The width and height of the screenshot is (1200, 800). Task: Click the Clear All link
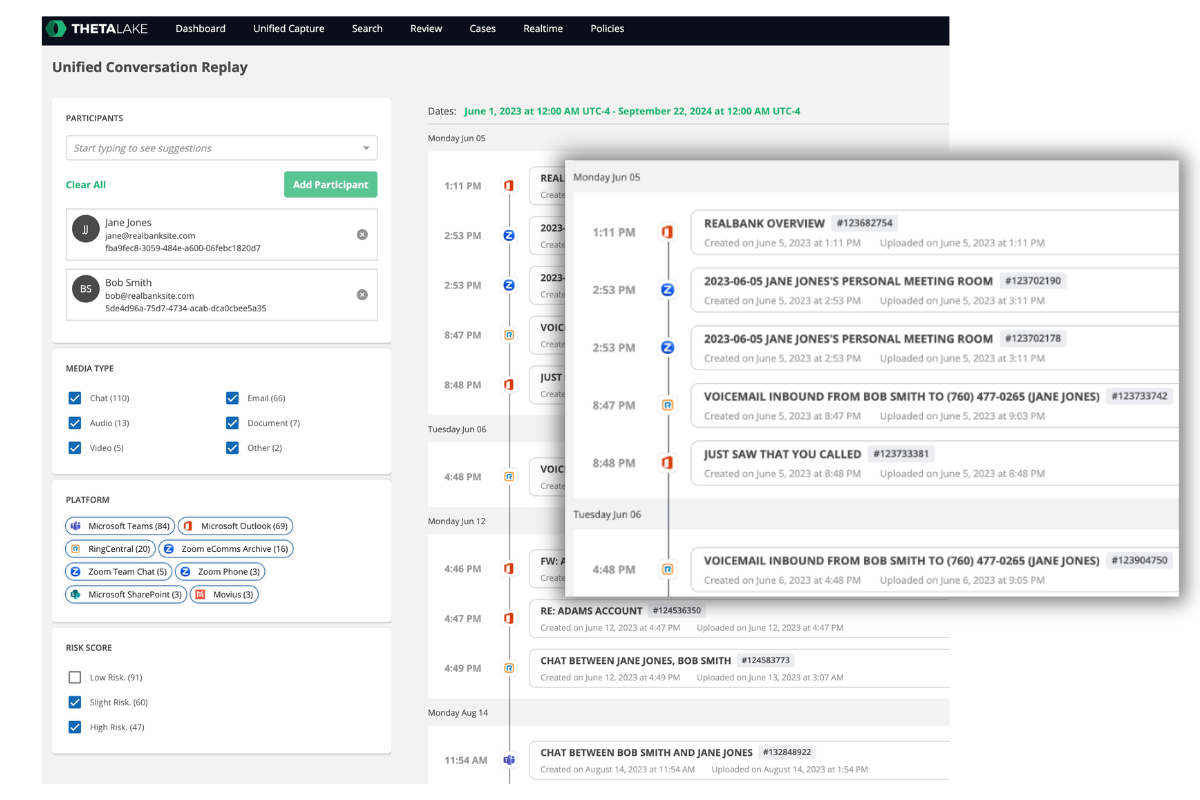[x=86, y=185]
